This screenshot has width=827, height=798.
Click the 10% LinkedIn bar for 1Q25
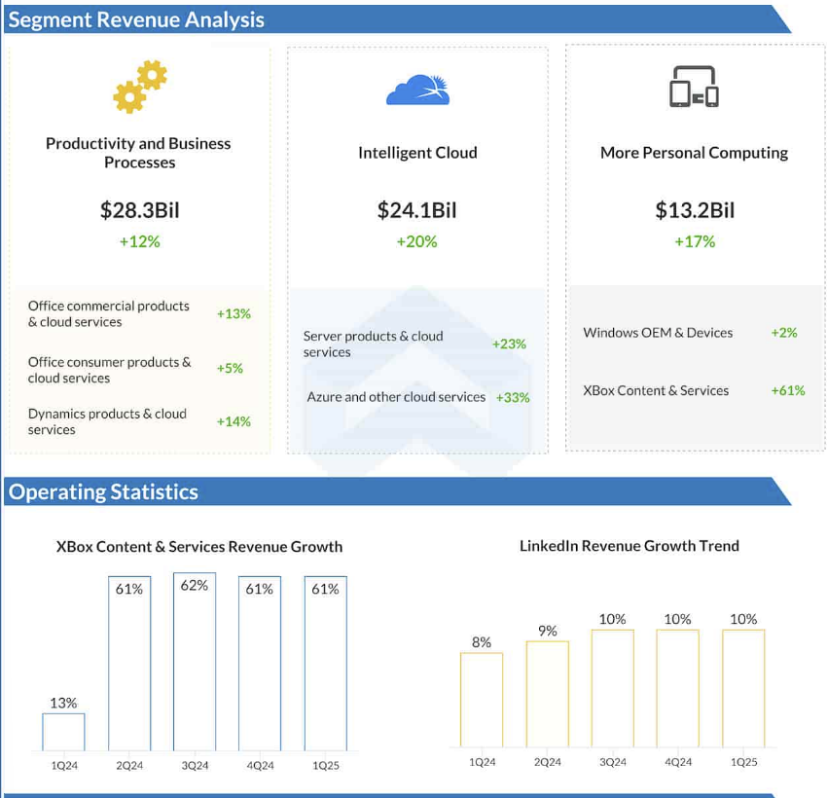click(x=744, y=688)
